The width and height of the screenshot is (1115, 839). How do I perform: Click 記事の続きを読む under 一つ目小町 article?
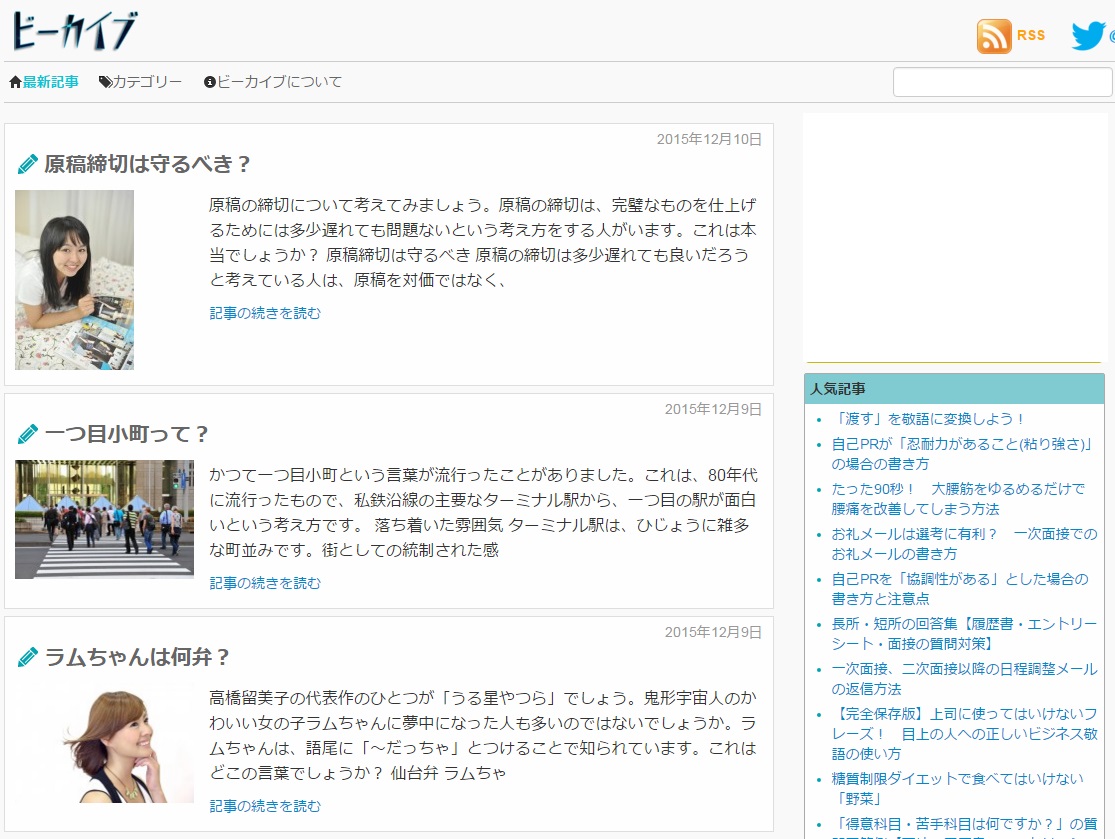[265, 583]
